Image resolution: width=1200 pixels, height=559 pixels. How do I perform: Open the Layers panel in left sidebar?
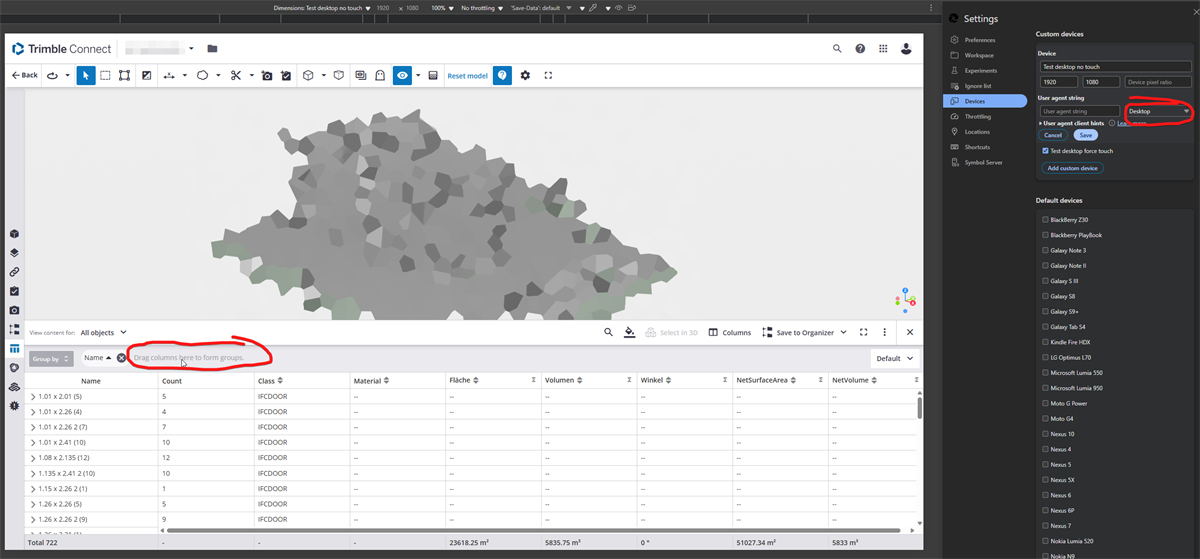tap(14, 253)
